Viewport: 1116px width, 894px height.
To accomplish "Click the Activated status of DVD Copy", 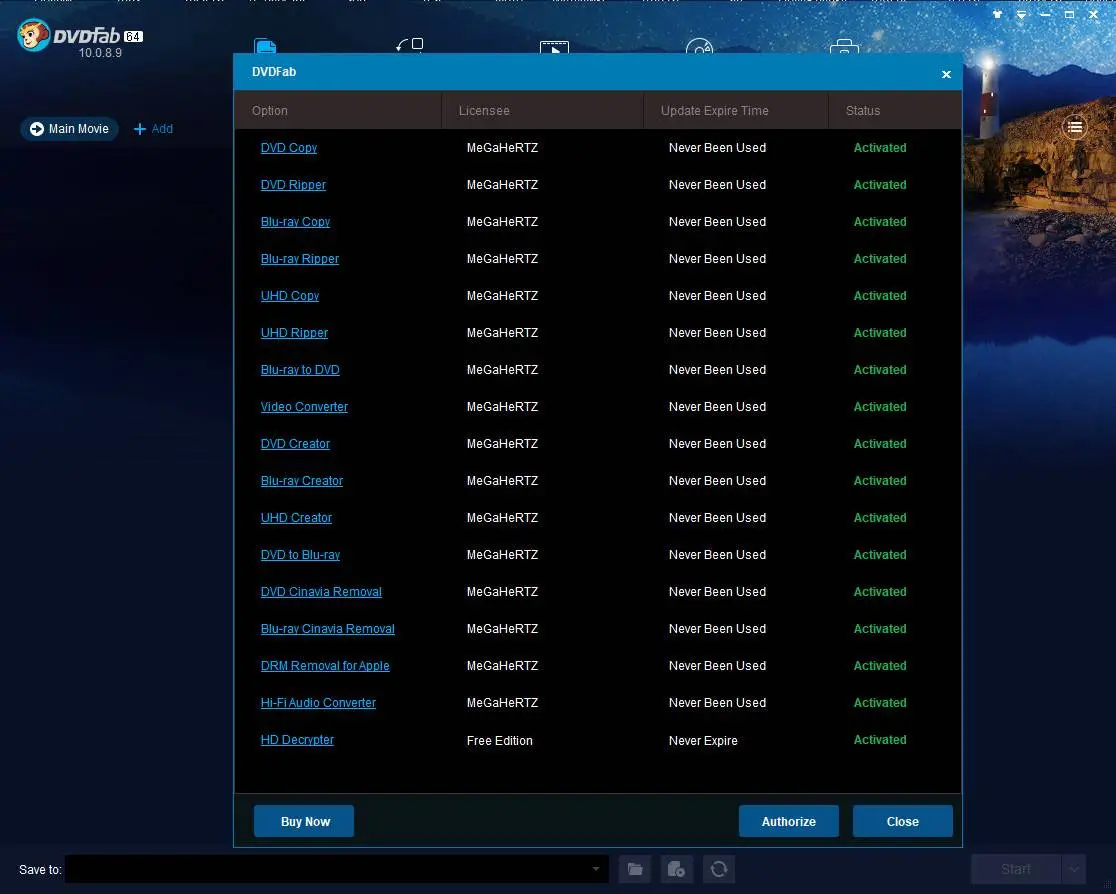I will pyautogui.click(x=880, y=148).
